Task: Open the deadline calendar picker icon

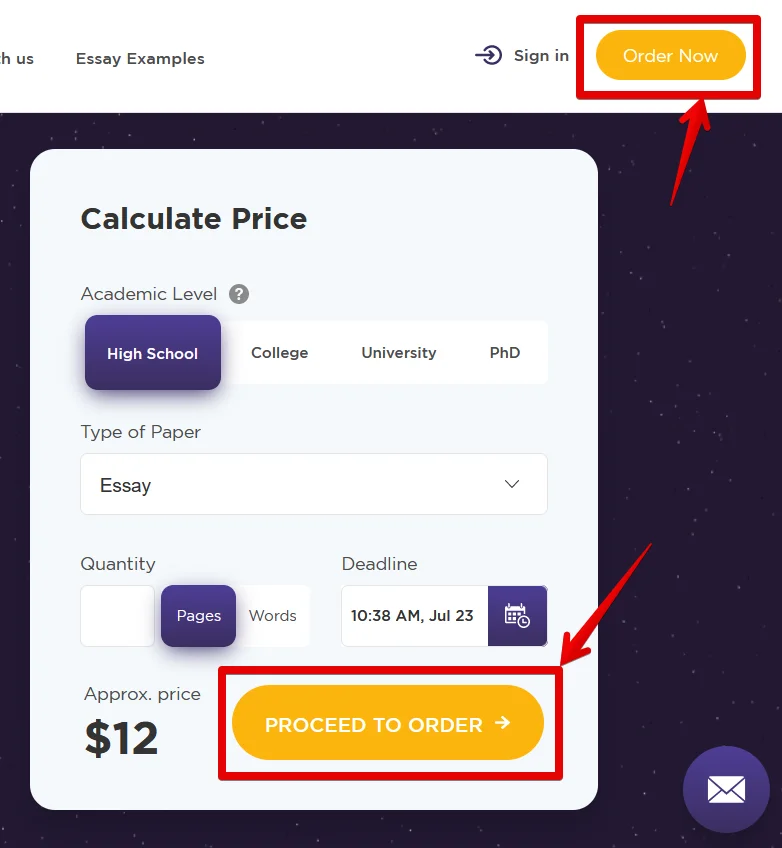Action: [517, 616]
